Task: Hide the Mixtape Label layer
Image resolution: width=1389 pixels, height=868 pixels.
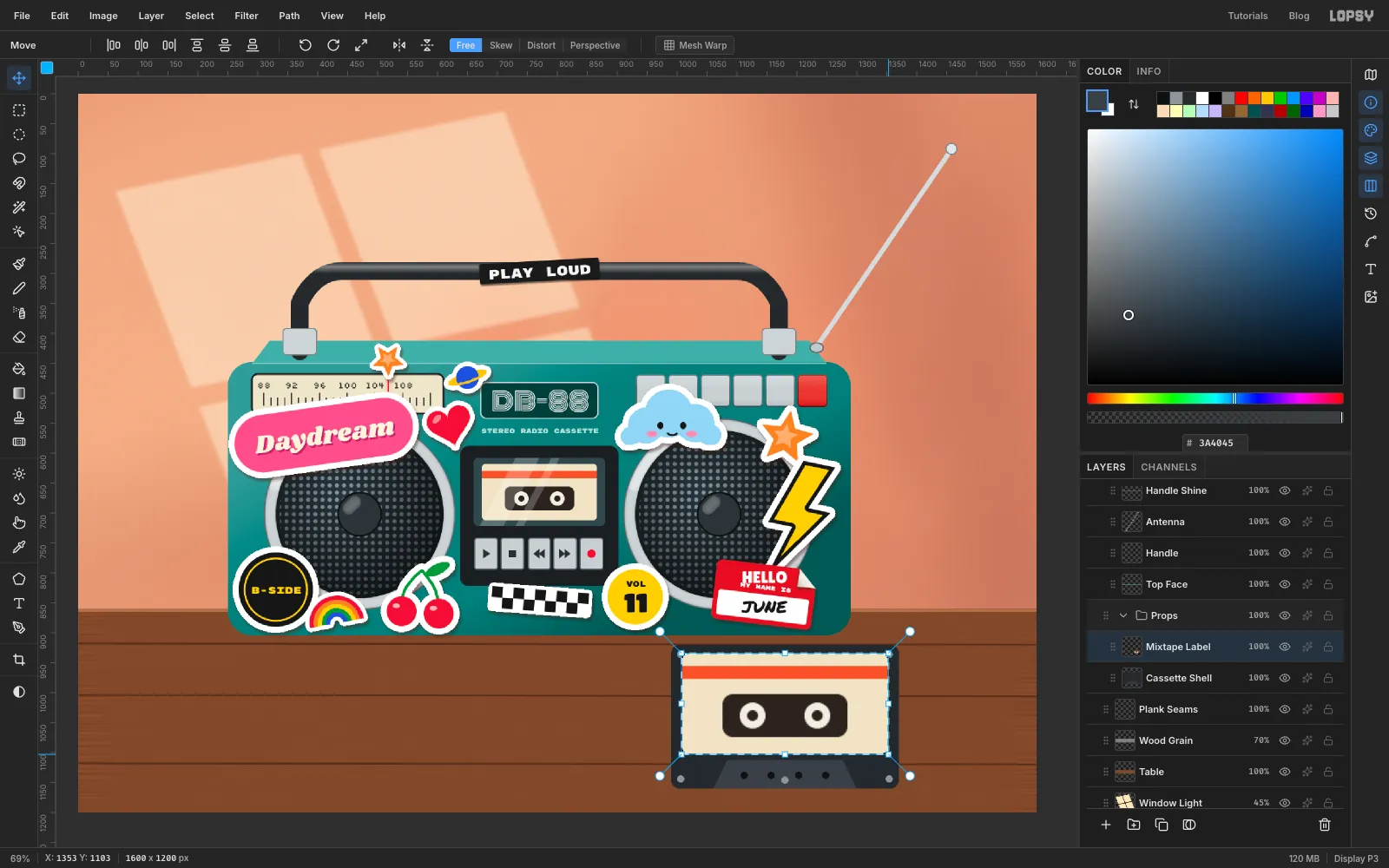Action: [x=1285, y=647]
